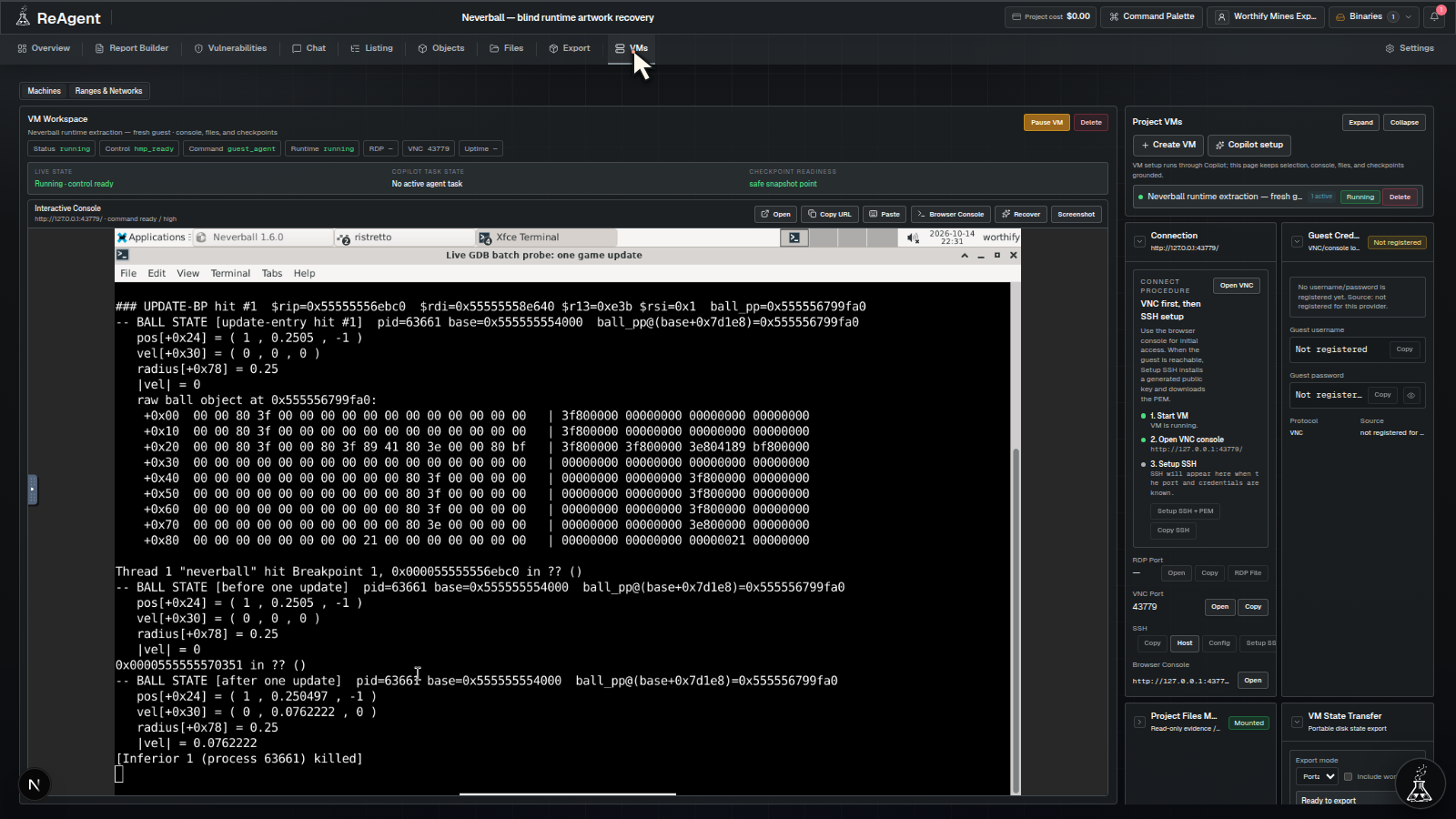
Task: Click the 2026-10-14 22:31 clock in the VM panel
Action: [952, 238]
